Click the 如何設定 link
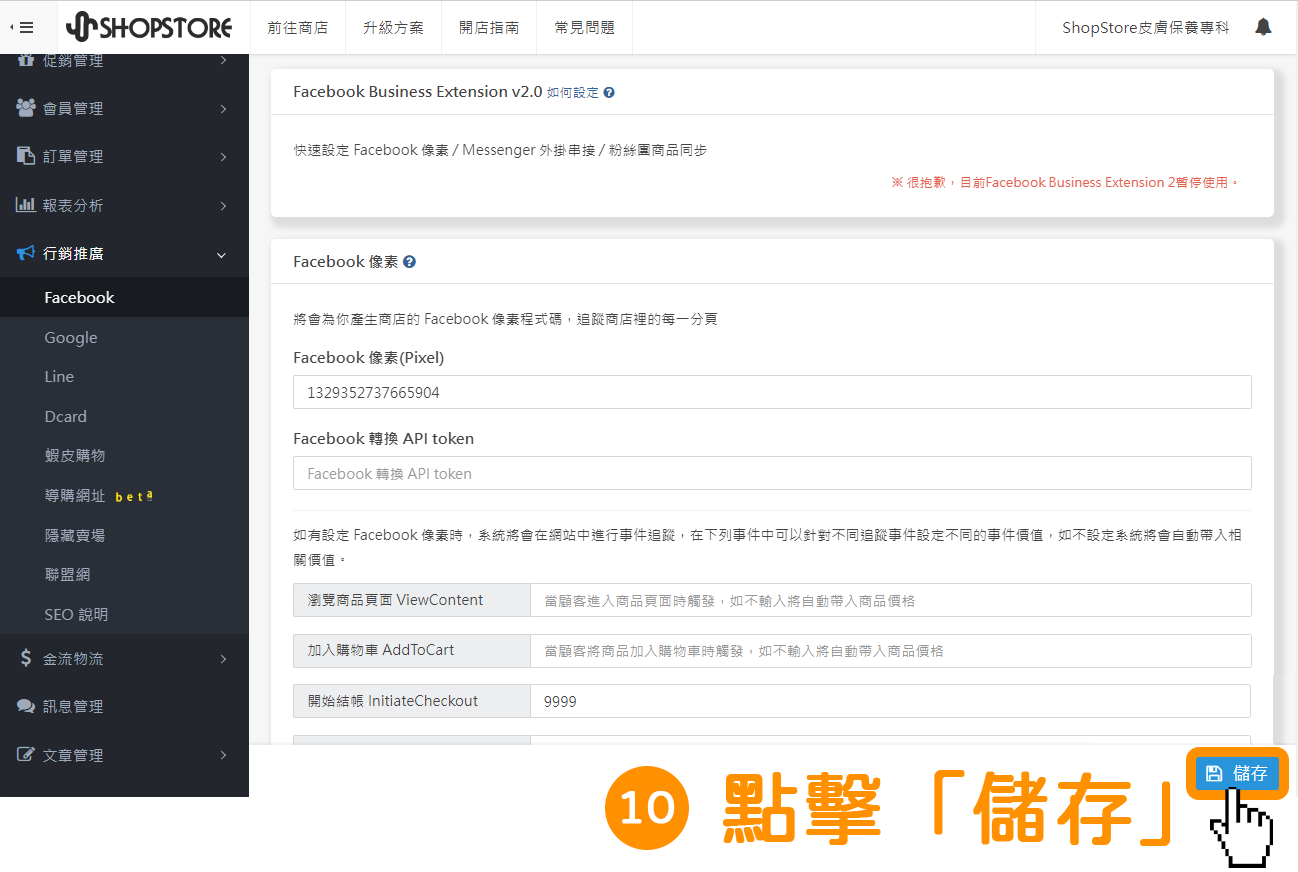This screenshot has height=872, width=1298. (x=573, y=92)
